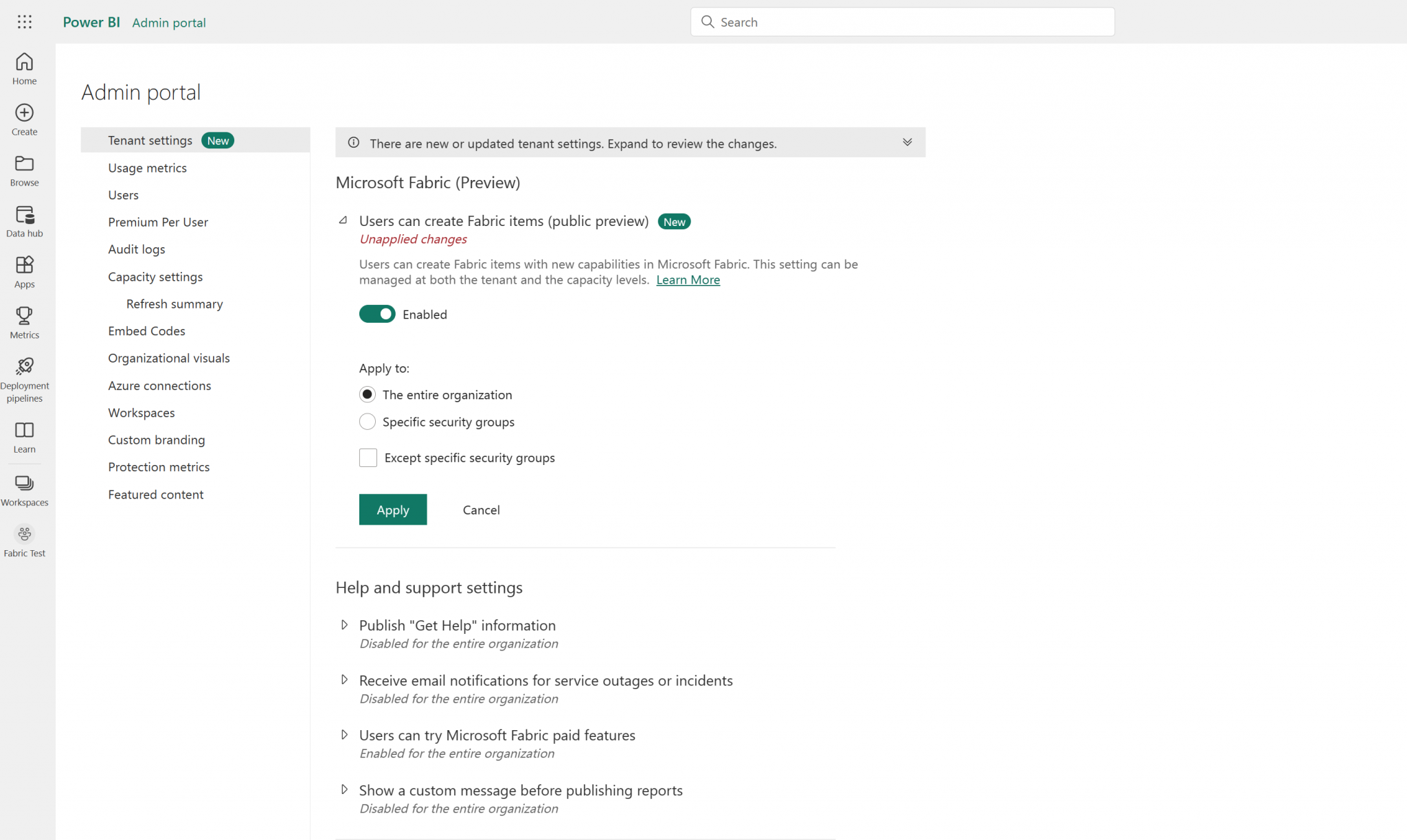This screenshot has width=1407, height=840.
Task: Select Audit logs in admin menu
Action: [137, 249]
